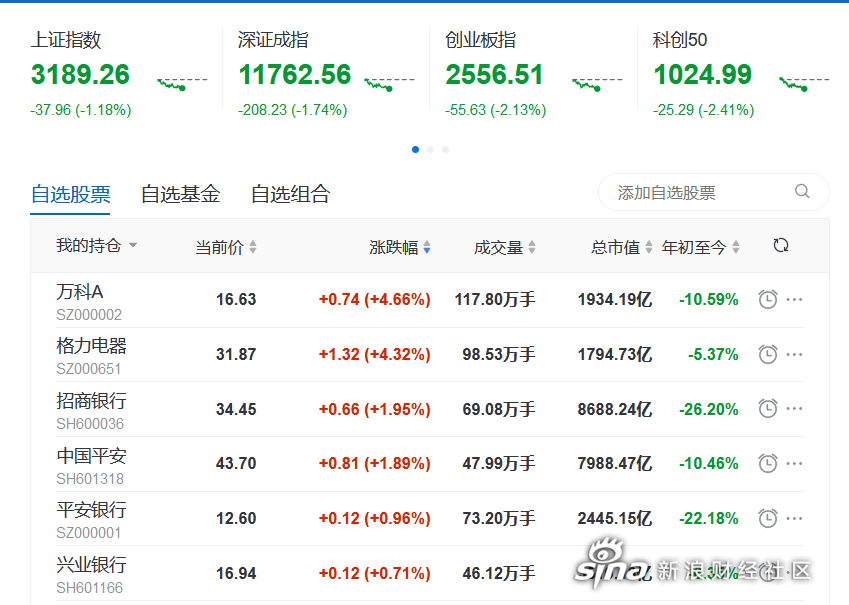This screenshot has height=605, width=849.
Task: Click 招商银行 market cap 8688.24亿
Action: (615, 409)
